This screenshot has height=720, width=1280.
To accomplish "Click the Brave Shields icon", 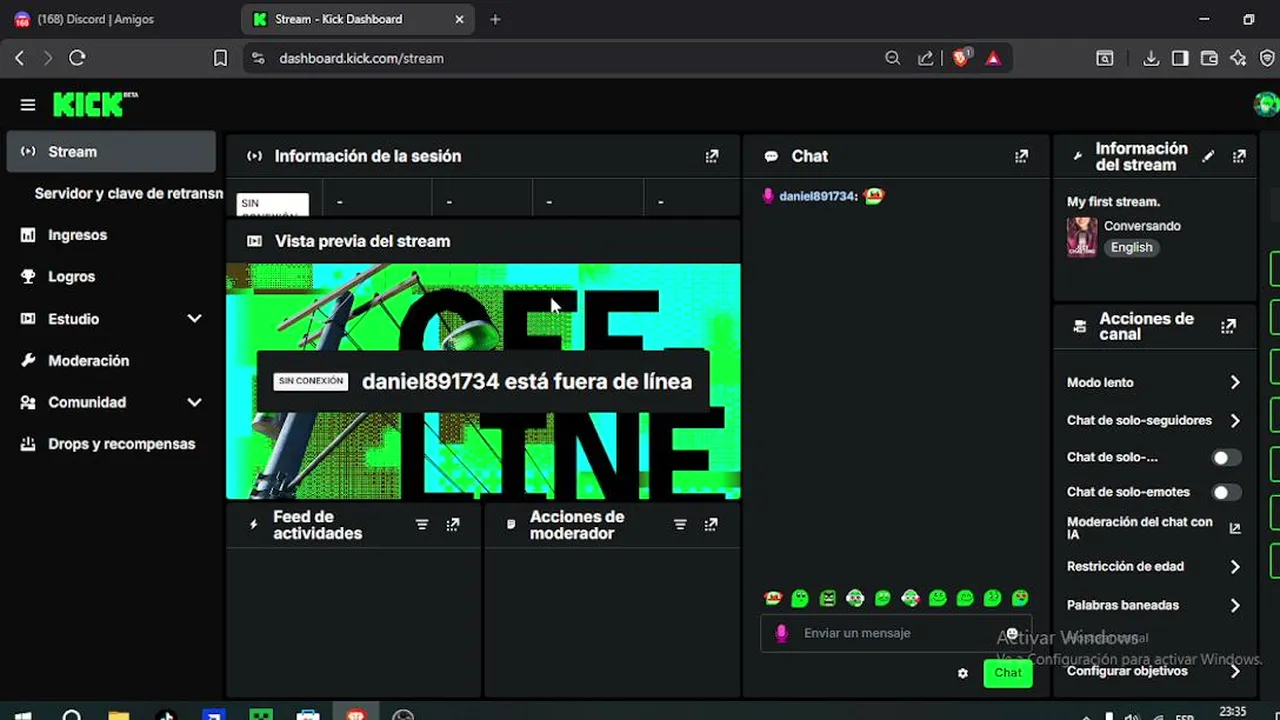I will [x=961, y=58].
